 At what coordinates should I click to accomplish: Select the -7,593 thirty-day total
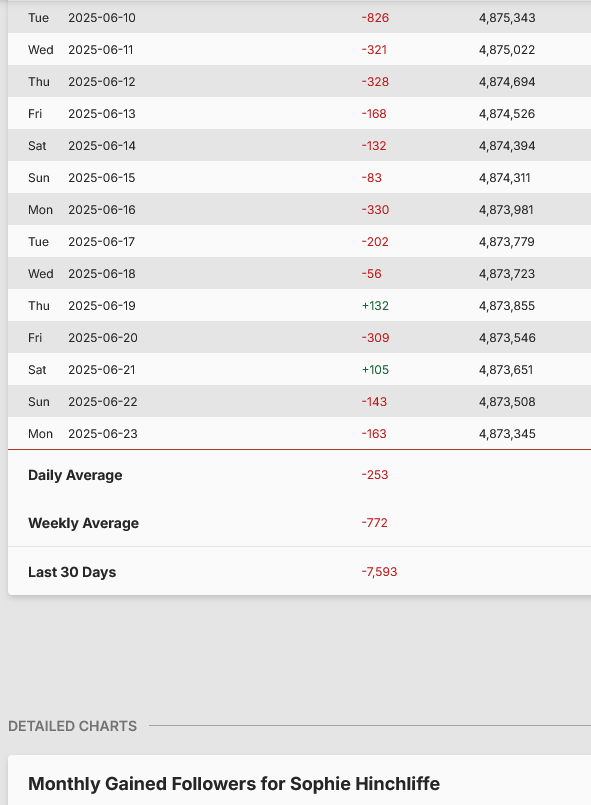[379, 572]
